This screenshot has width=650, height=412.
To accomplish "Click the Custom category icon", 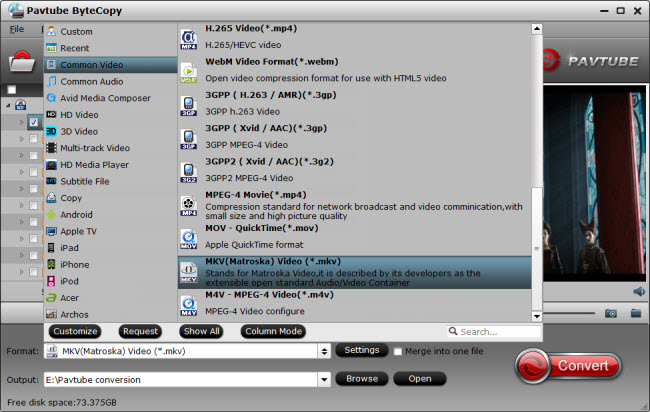I will pos(51,31).
